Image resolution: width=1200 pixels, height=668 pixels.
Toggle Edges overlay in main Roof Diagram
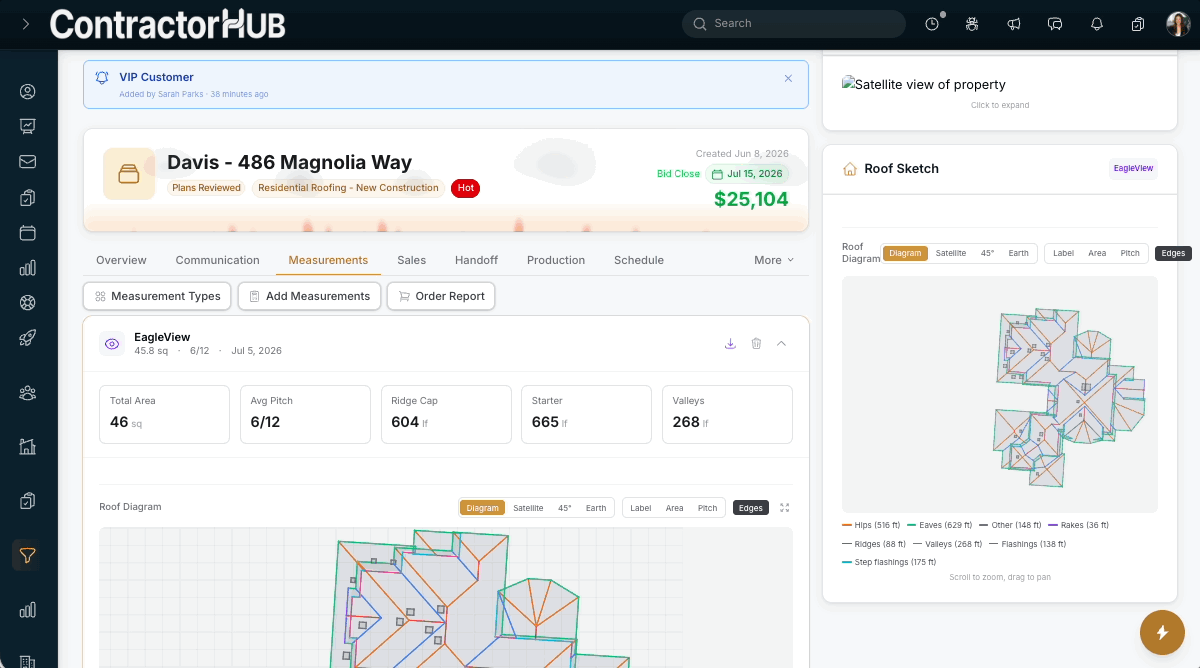point(751,508)
